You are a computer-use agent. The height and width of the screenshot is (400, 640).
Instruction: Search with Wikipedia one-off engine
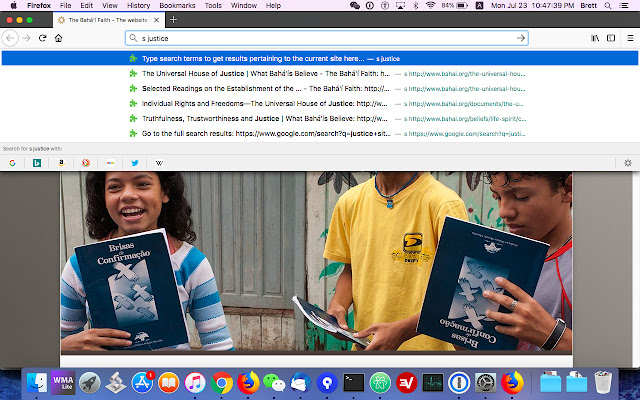point(159,163)
